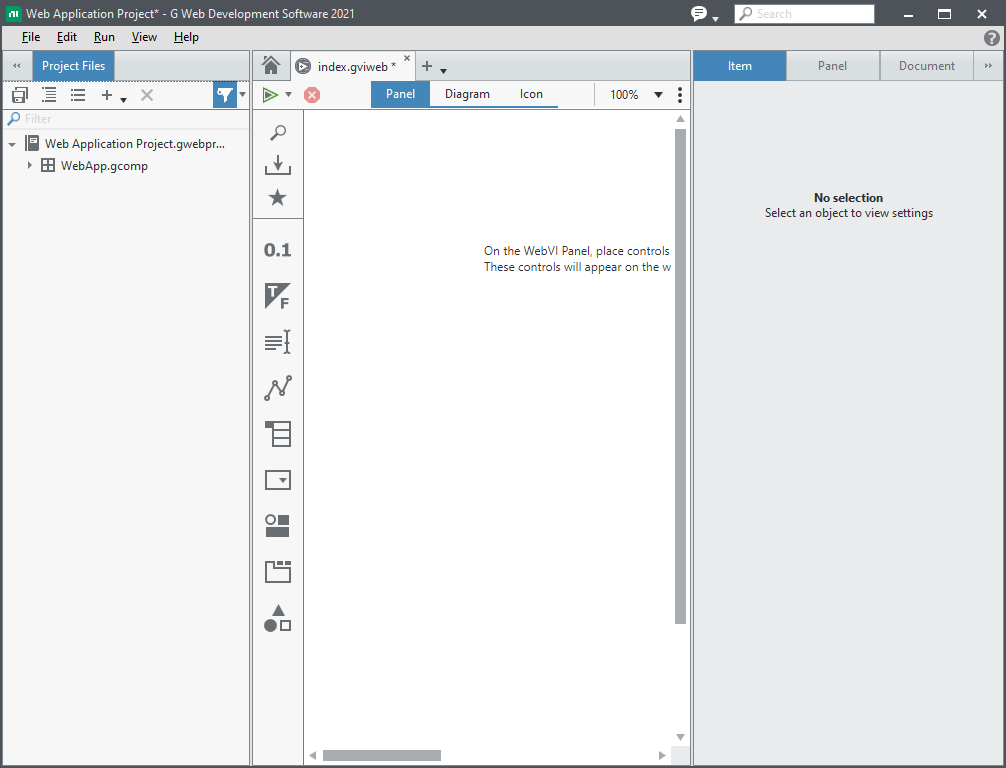Switch to the Panel view button
This screenshot has height=768, width=1006.
pyautogui.click(x=400, y=94)
